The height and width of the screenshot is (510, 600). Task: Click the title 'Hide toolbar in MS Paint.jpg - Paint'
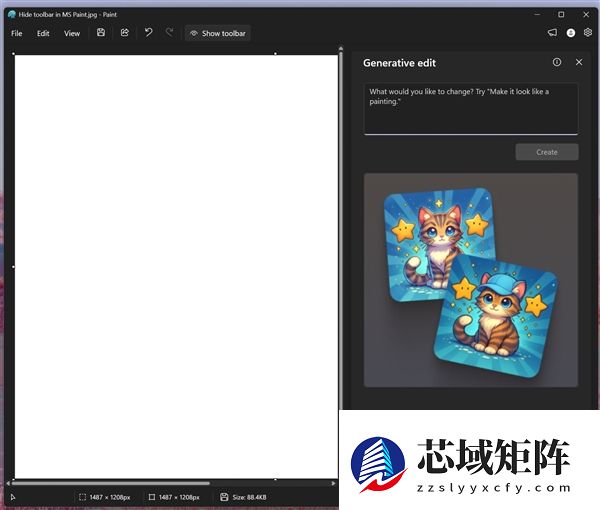point(68,15)
